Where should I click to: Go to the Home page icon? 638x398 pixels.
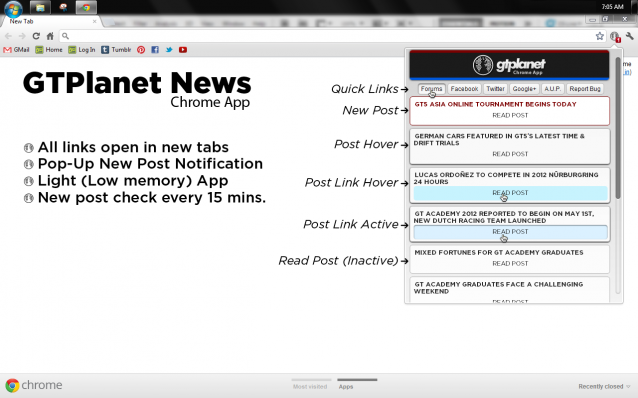tap(50, 36)
